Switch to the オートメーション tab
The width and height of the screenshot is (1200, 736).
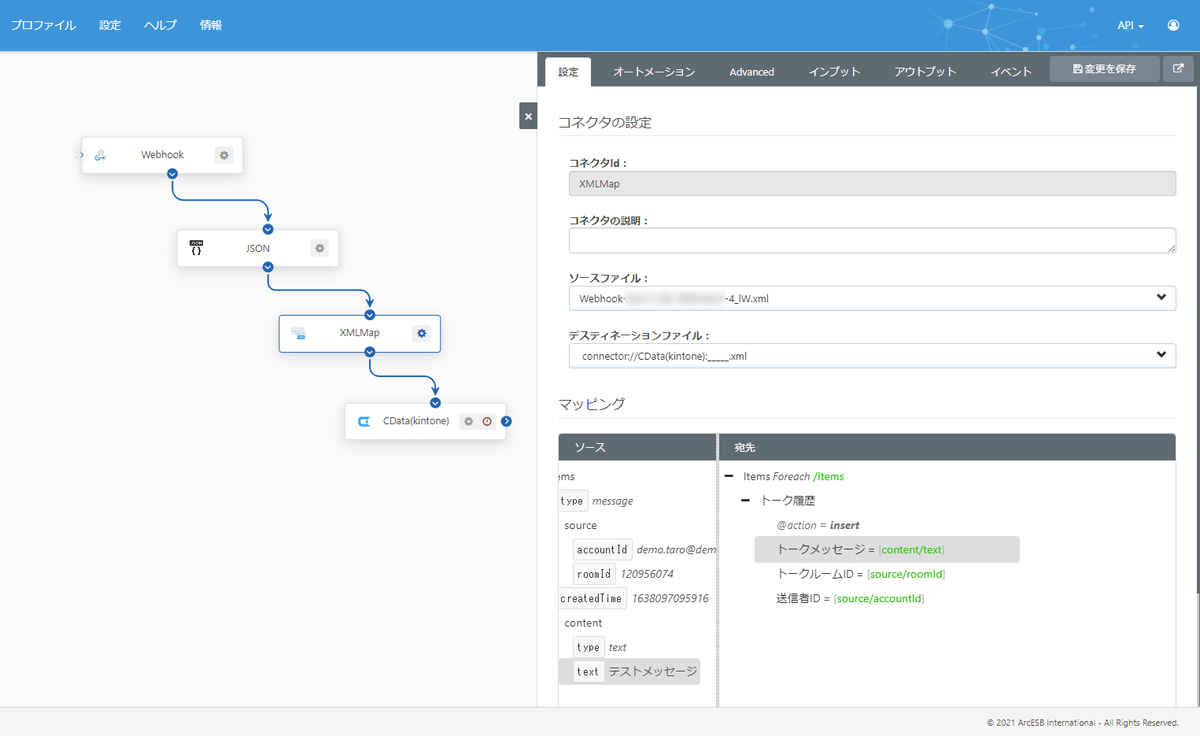(x=654, y=72)
